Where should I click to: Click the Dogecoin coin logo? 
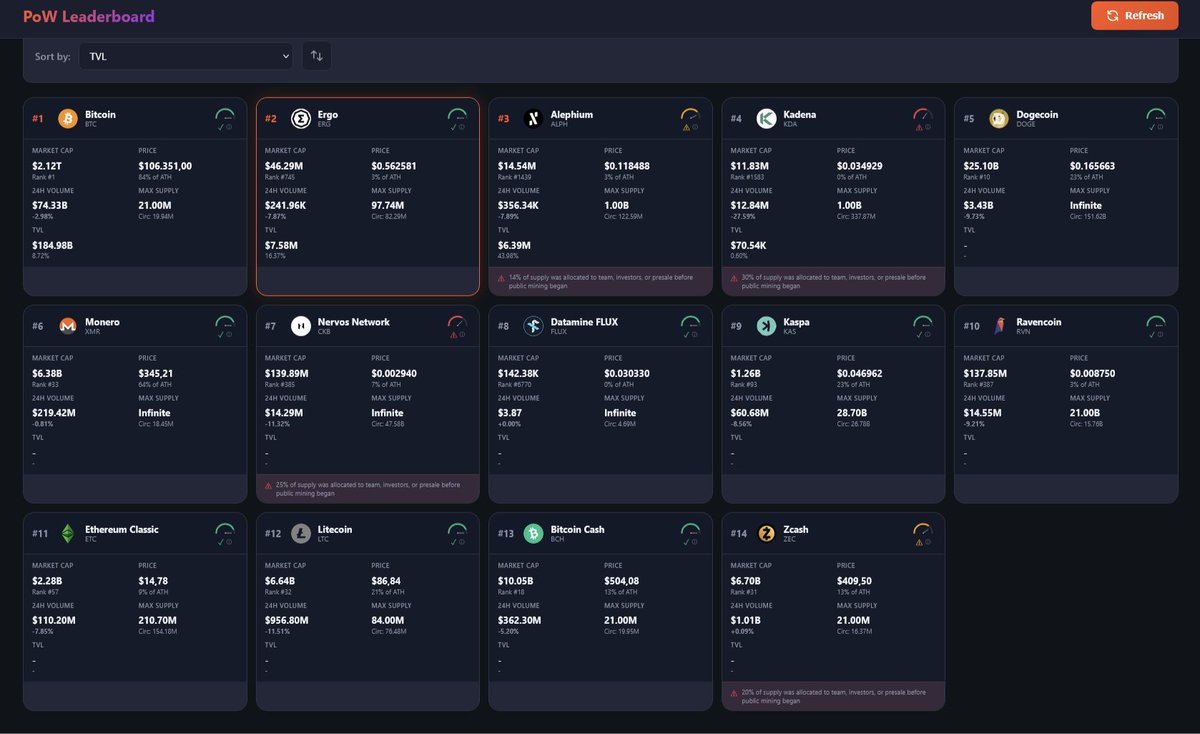(998, 119)
